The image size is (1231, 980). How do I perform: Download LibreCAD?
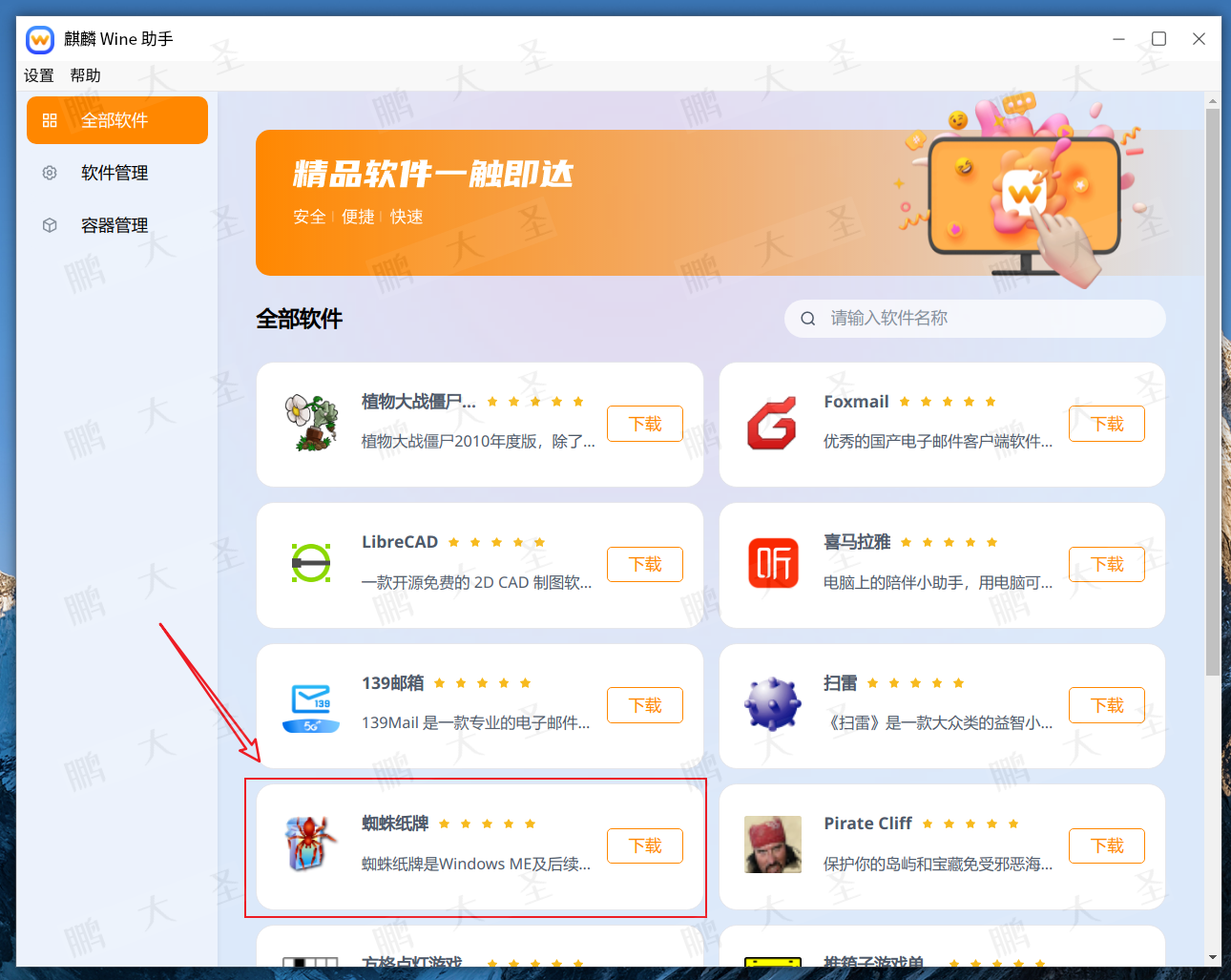coord(645,564)
